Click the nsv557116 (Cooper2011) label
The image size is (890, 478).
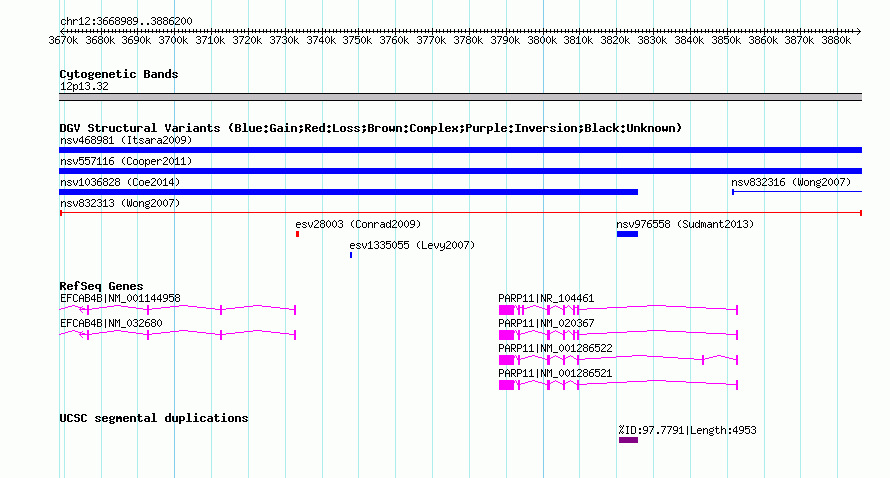[126, 161]
